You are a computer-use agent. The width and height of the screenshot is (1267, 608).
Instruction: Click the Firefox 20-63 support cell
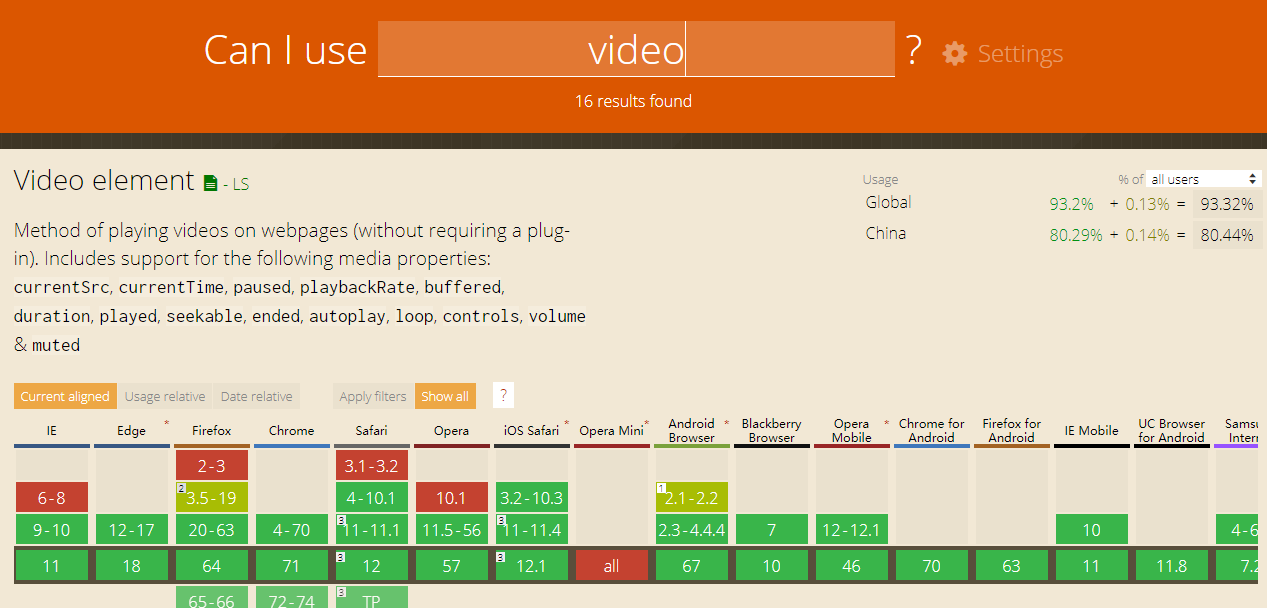[212, 529]
